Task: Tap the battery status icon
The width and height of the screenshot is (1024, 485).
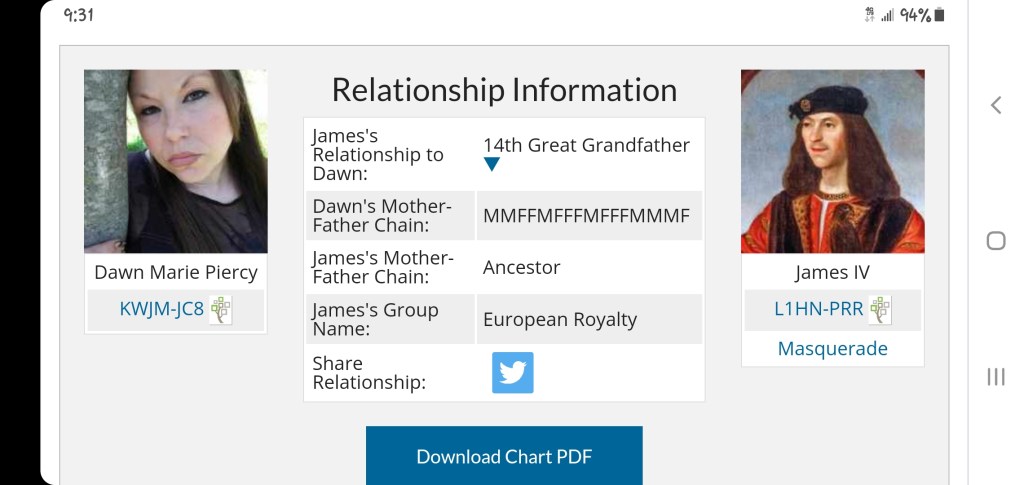Action: coord(939,15)
